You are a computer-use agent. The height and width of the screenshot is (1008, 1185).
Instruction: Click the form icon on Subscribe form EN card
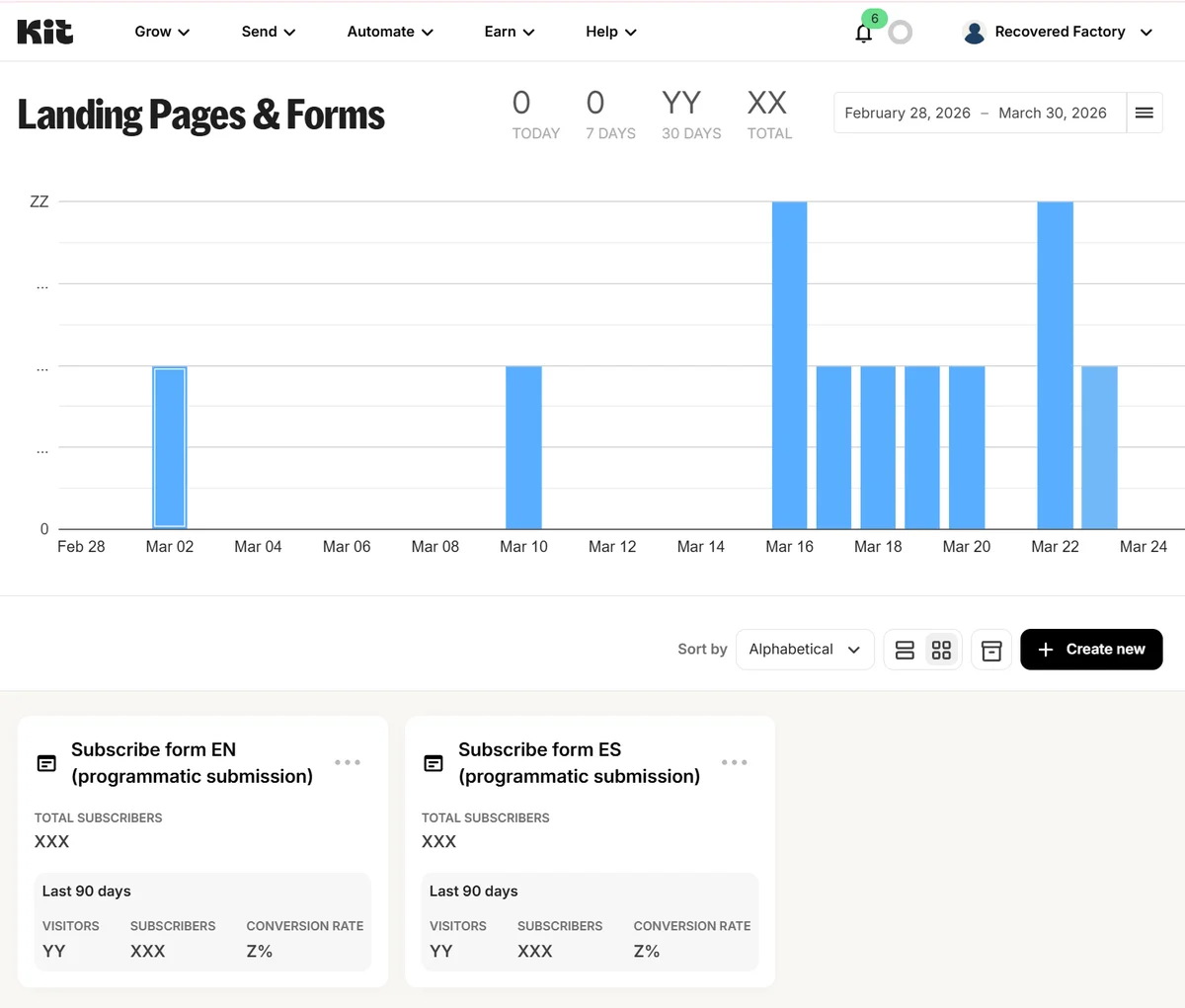coord(45,763)
